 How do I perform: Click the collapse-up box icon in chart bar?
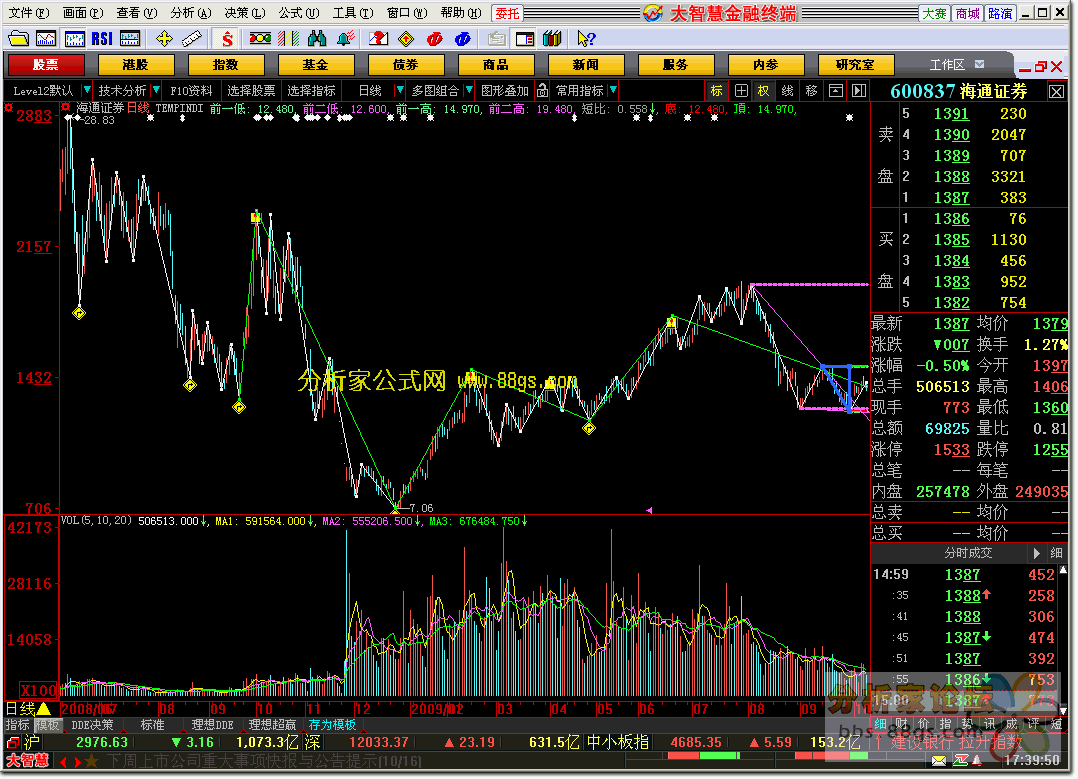point(836,90)
